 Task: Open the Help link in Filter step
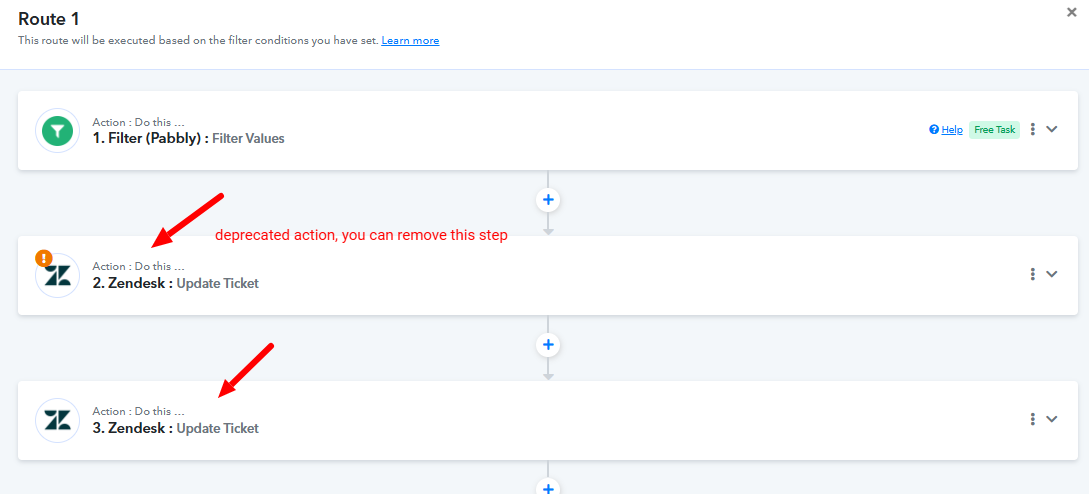coord(952,129)
